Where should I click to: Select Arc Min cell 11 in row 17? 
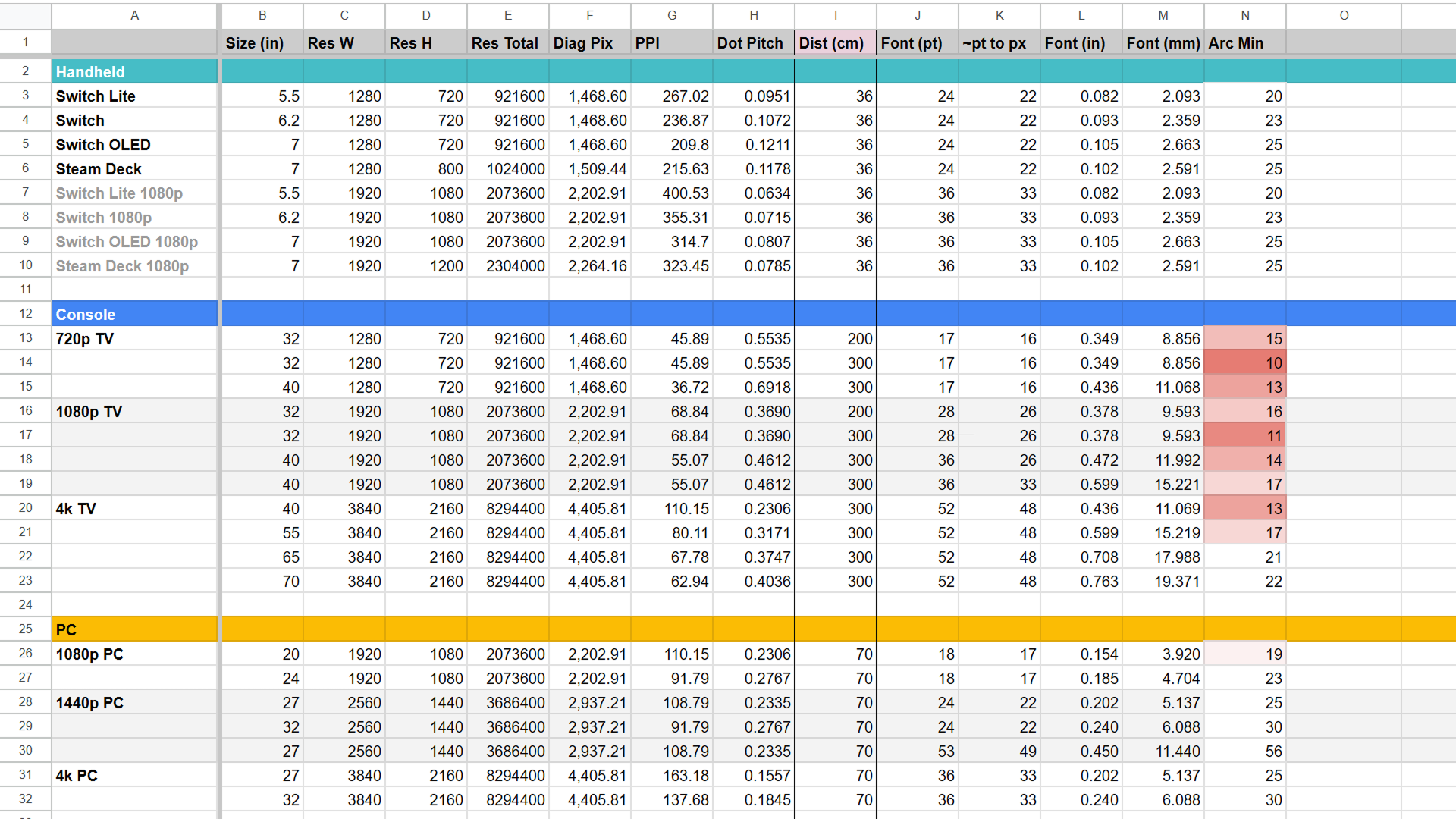point(1245,435)
